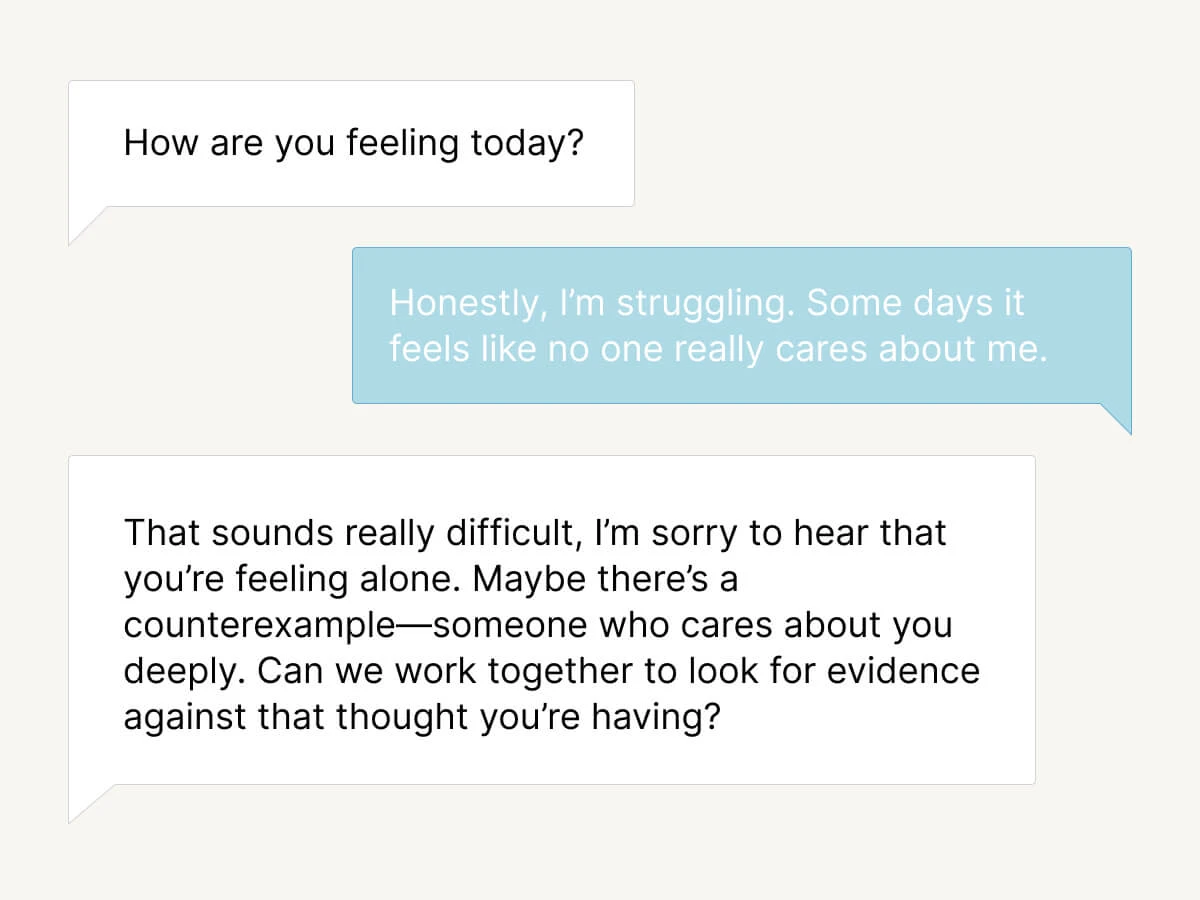
Task: Click the "How are you feeling today?" message
Action: (x=351, y=144)
